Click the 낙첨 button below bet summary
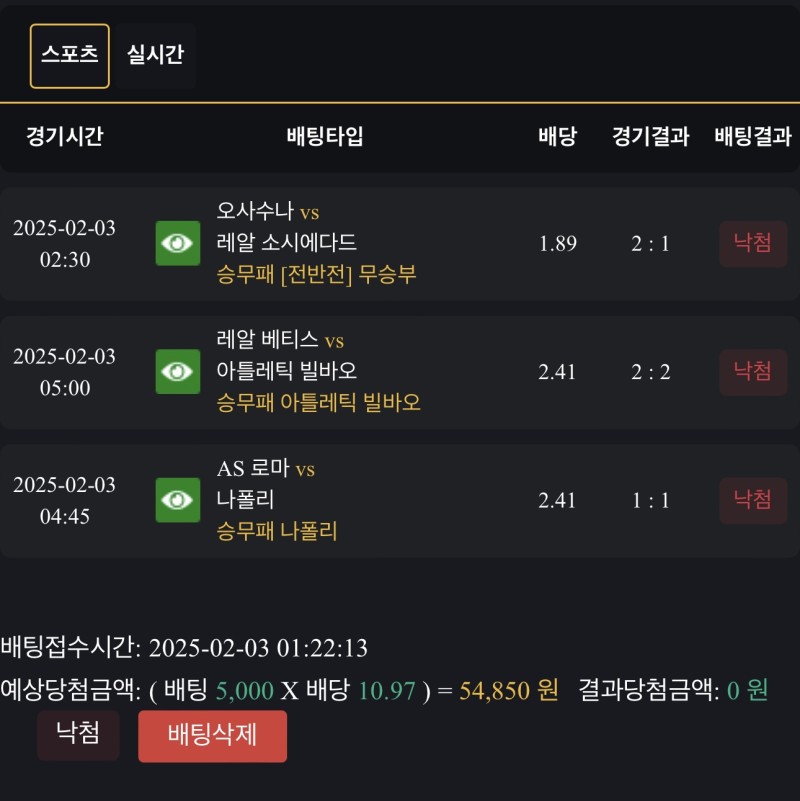 point(78,735)
